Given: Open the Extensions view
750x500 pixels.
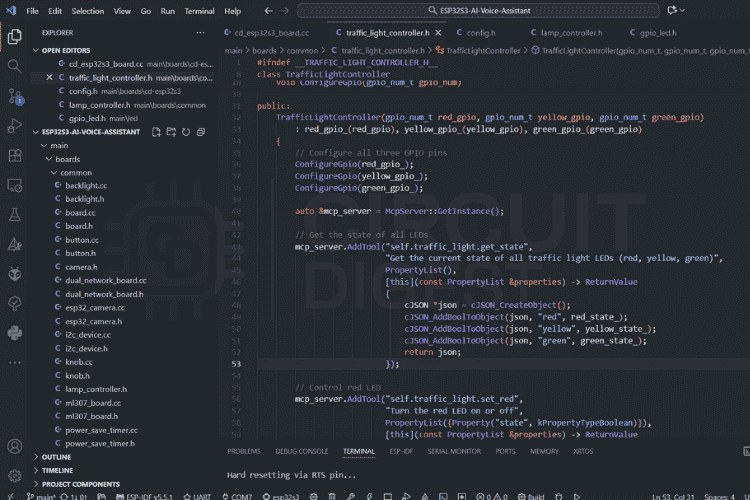Looking at the screenshot, I should pos(14,156).
